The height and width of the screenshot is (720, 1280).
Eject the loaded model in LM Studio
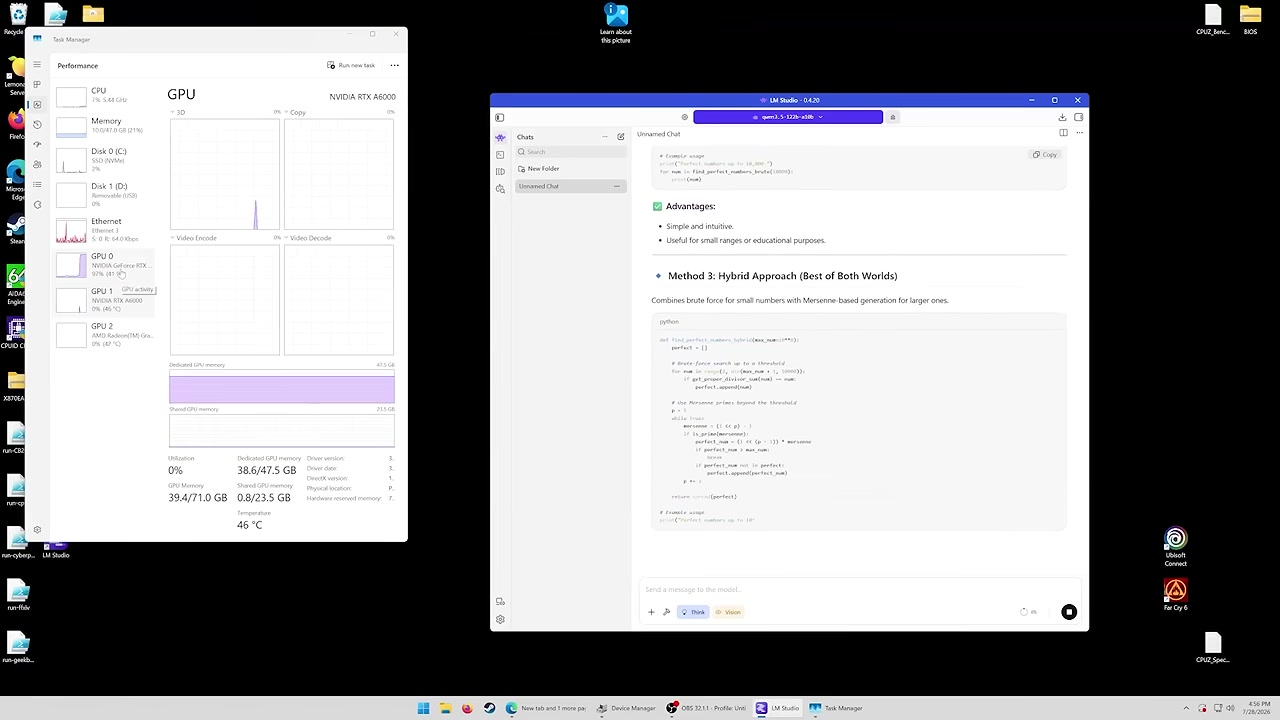tap(893, 117)
